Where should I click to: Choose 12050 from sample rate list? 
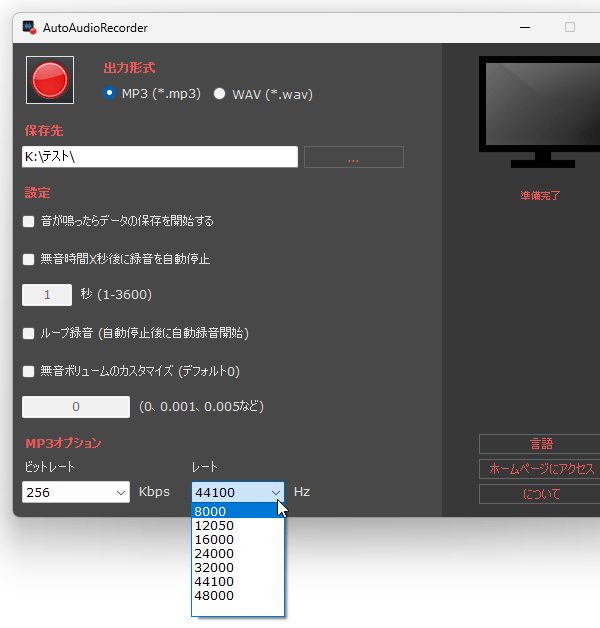pyautogui.click(x=238, y=525)
